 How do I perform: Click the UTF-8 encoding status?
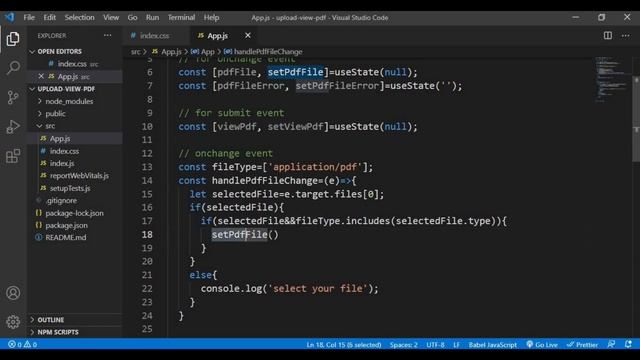[x=435, y=345]
